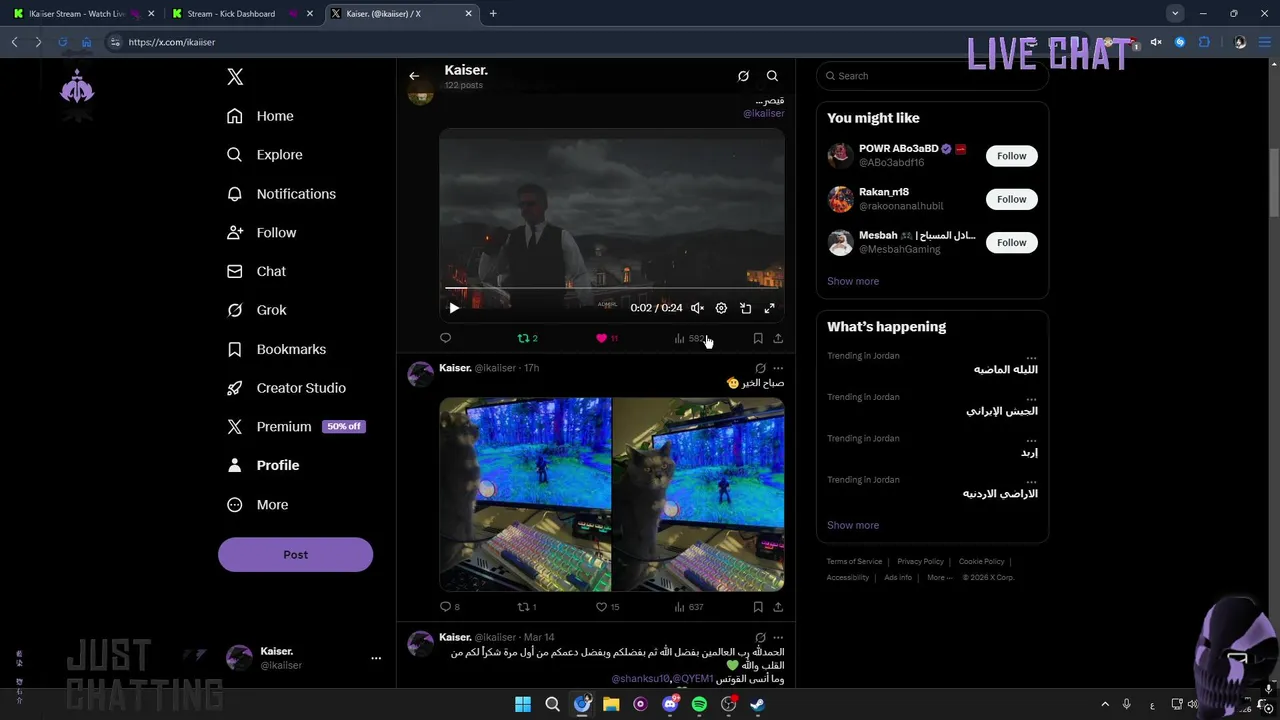The height and width of the screenshot is (720, 1280).
Task: Open the Follow sidebar item
Action: point(262,233)
